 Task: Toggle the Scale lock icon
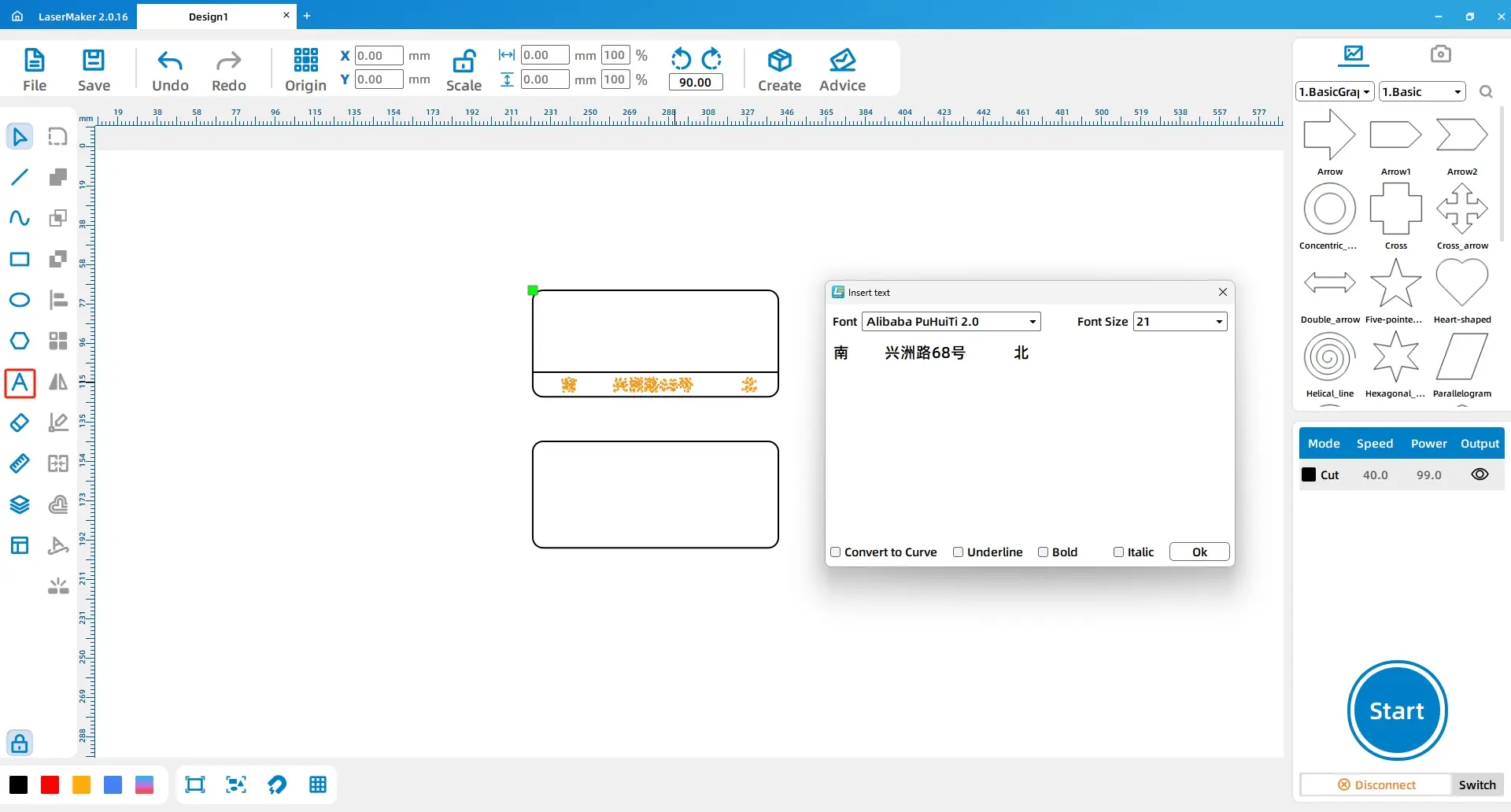tap(464, 69)
